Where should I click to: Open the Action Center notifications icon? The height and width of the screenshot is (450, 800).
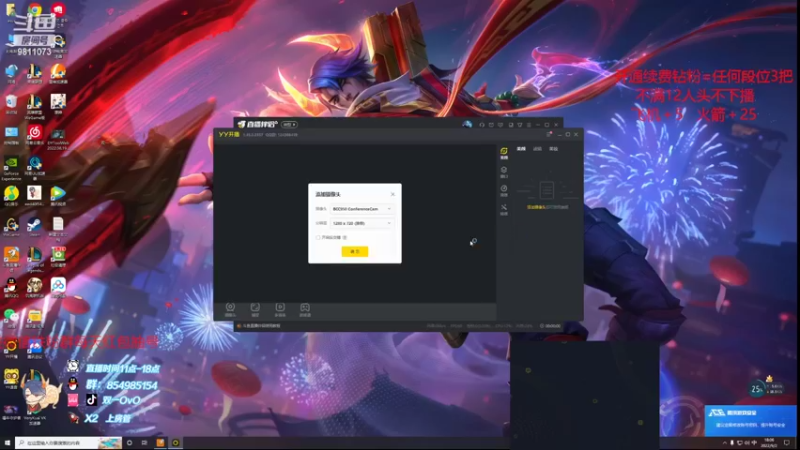787,443
